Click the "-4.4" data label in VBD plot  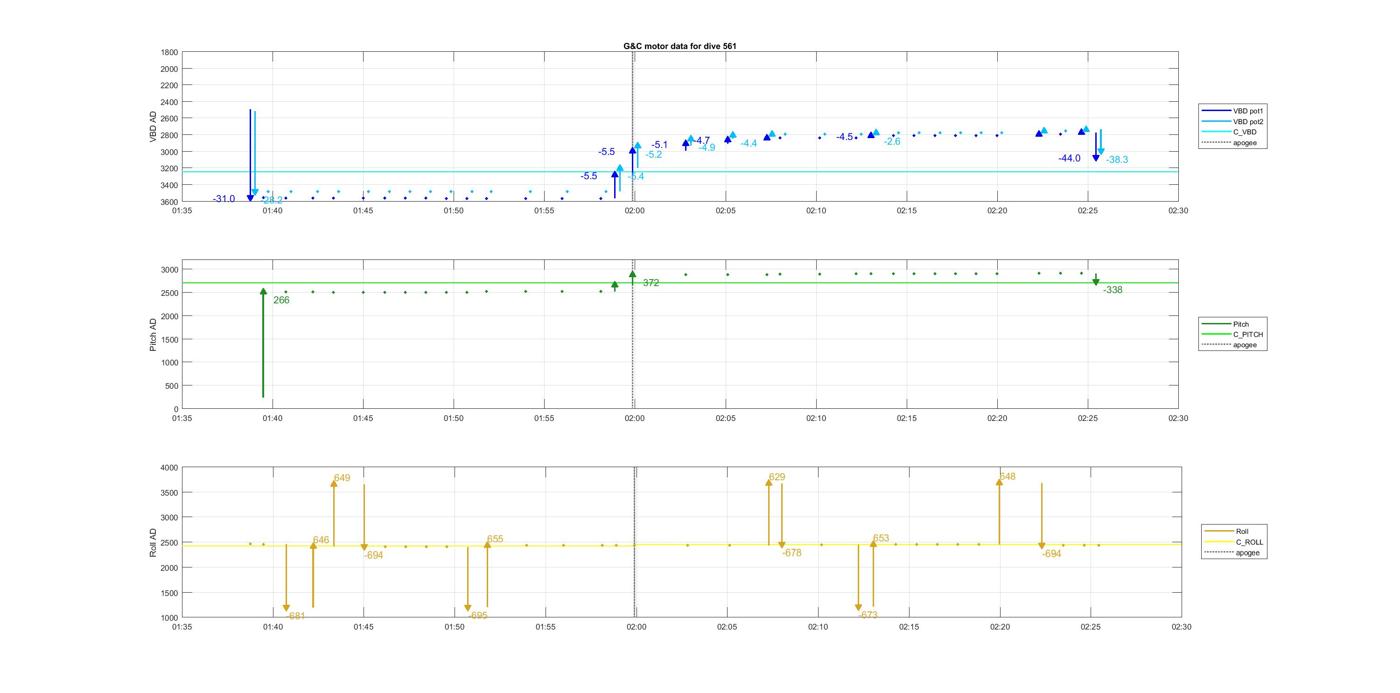pos(749,144)
